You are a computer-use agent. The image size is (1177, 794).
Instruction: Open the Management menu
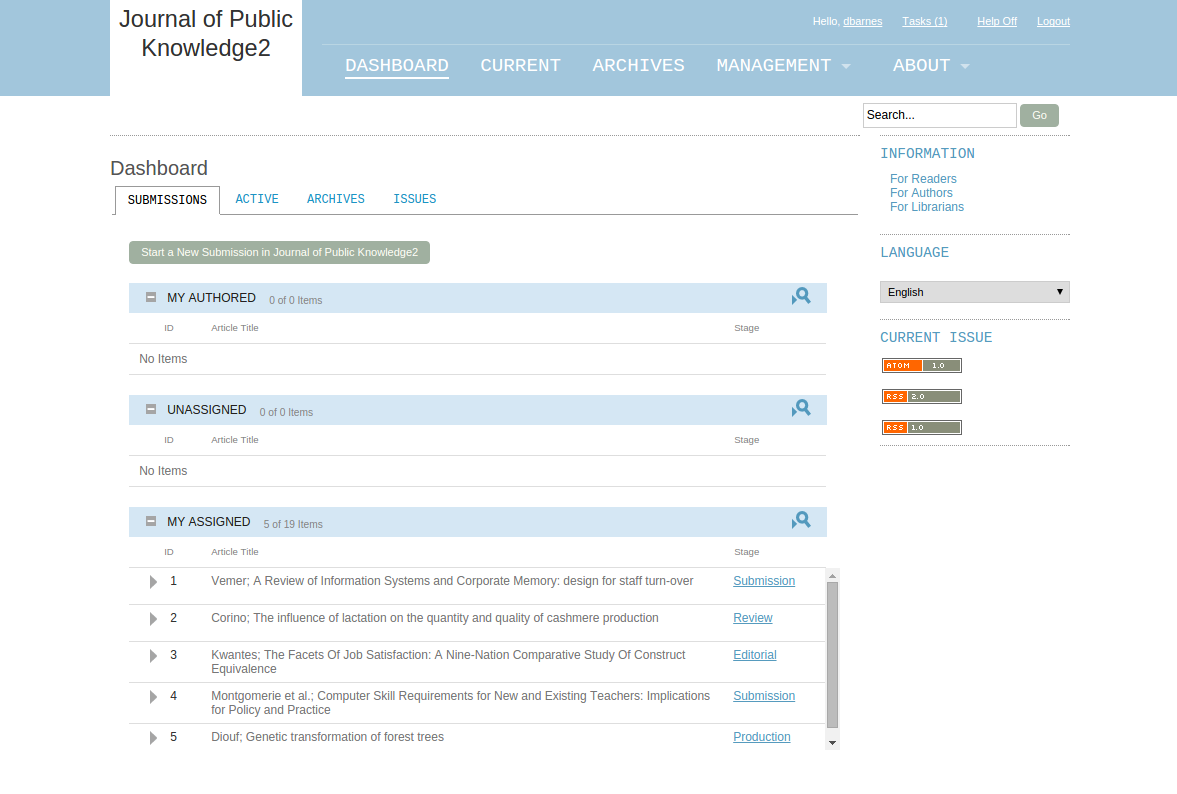click(783, 66)
